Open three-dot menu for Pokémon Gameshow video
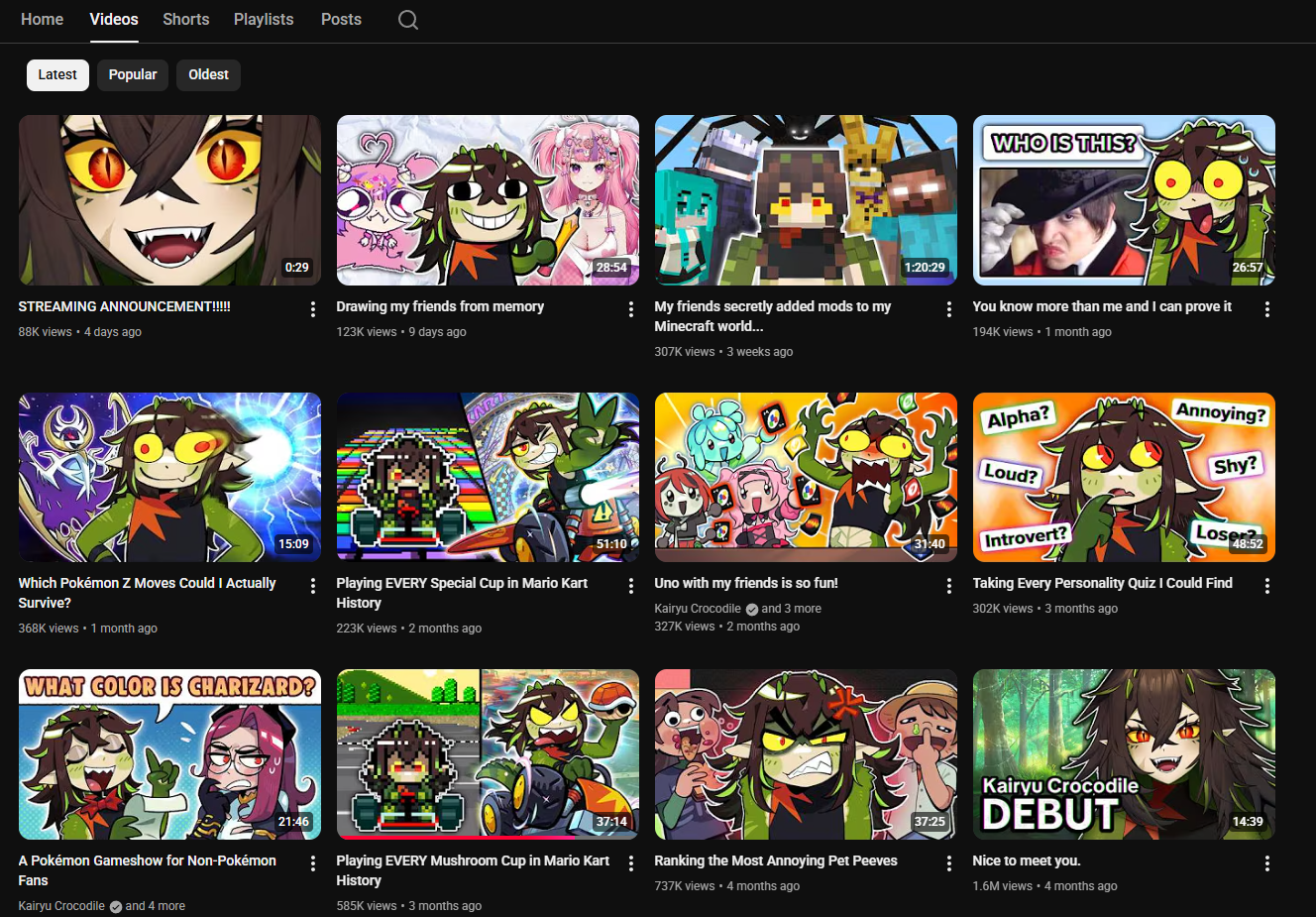The height and width of the screenshot is (917, 1316). click(313, 863)
